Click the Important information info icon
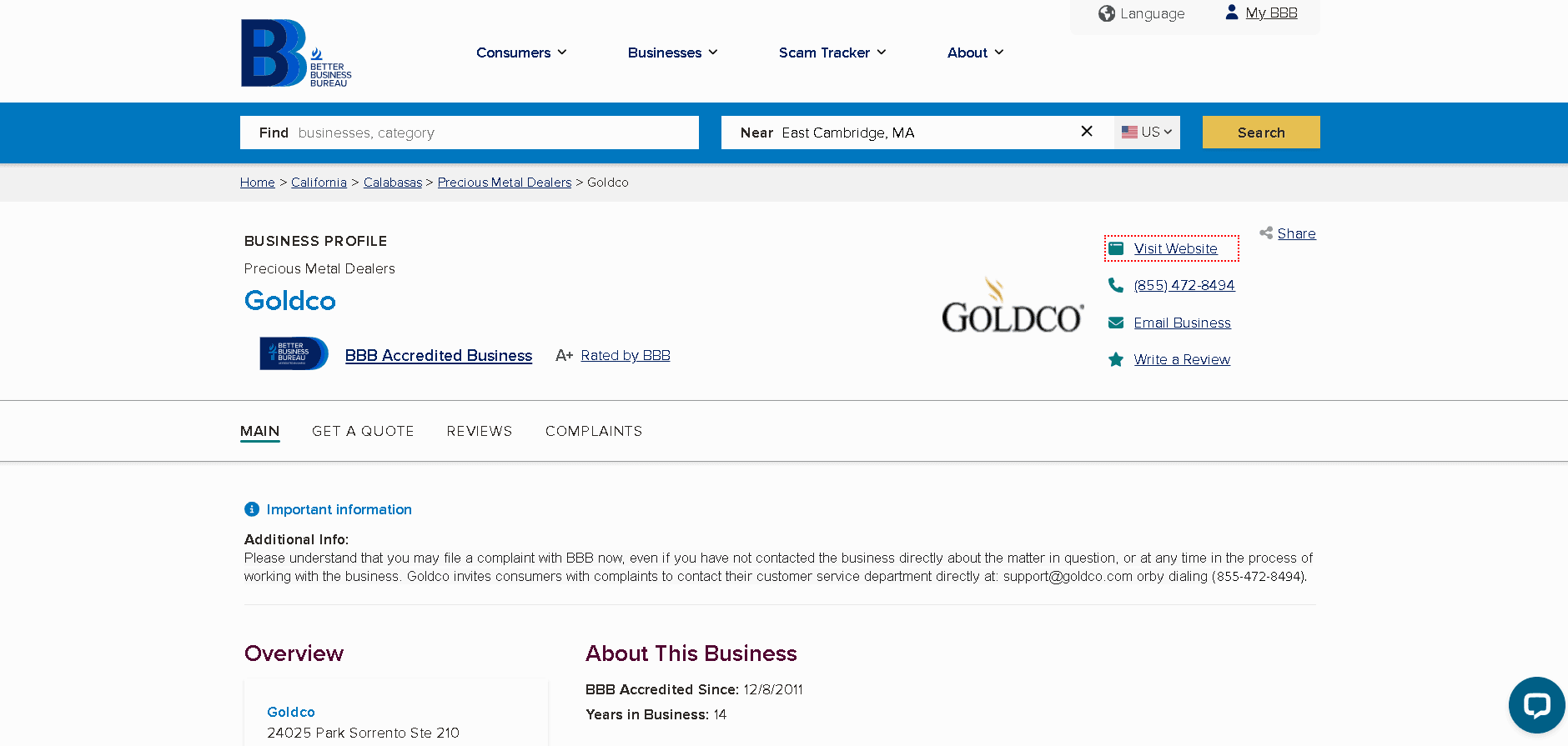This screenshot has height=746, width=1568. [x=252, y=509]
